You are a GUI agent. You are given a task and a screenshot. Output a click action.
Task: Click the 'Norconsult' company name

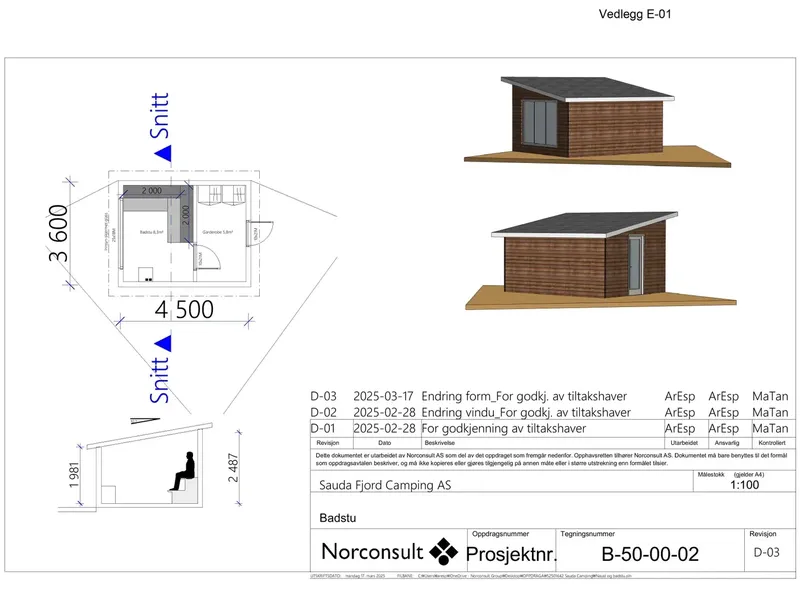372,552
